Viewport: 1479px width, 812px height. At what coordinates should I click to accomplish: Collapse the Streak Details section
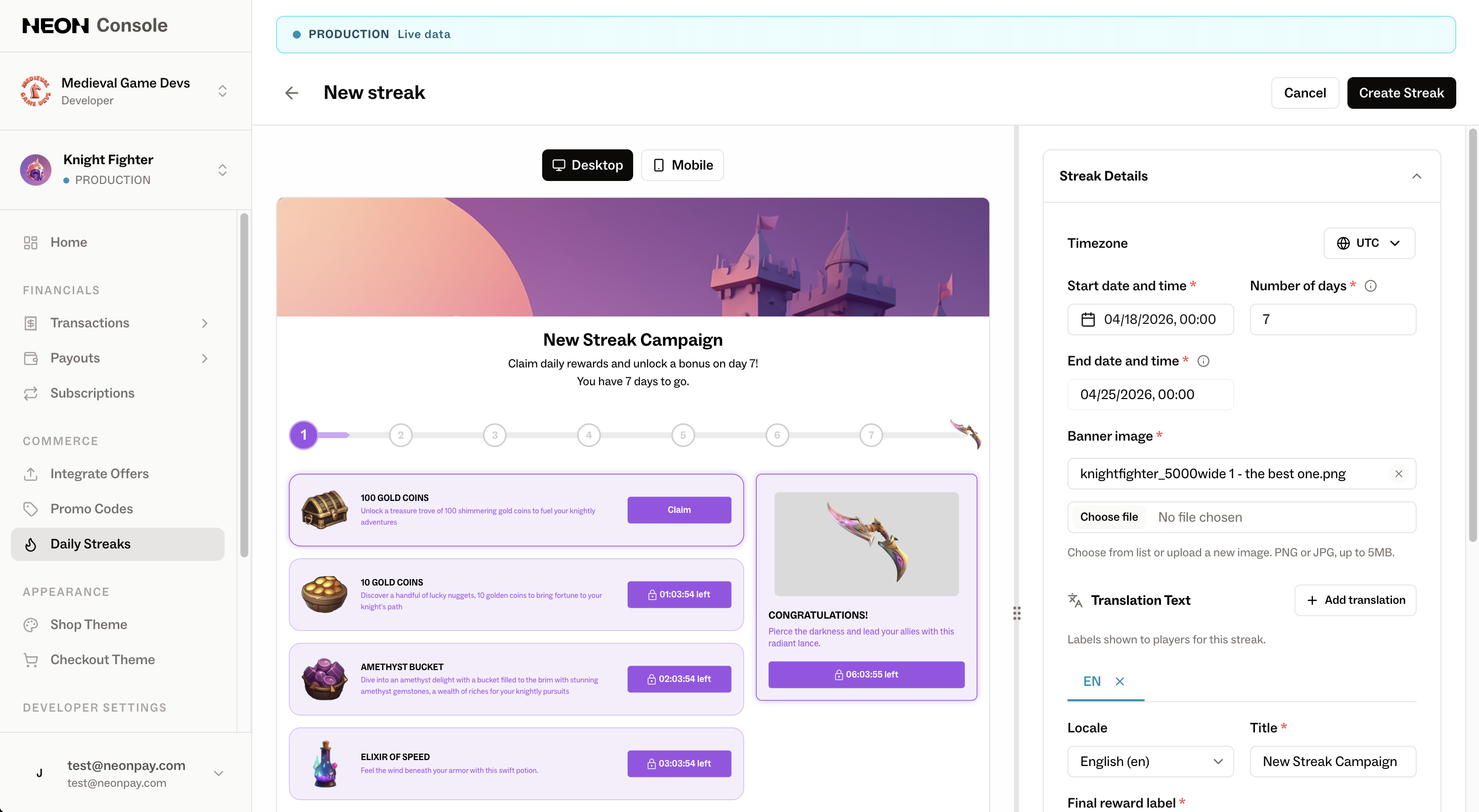(1416, 176)
